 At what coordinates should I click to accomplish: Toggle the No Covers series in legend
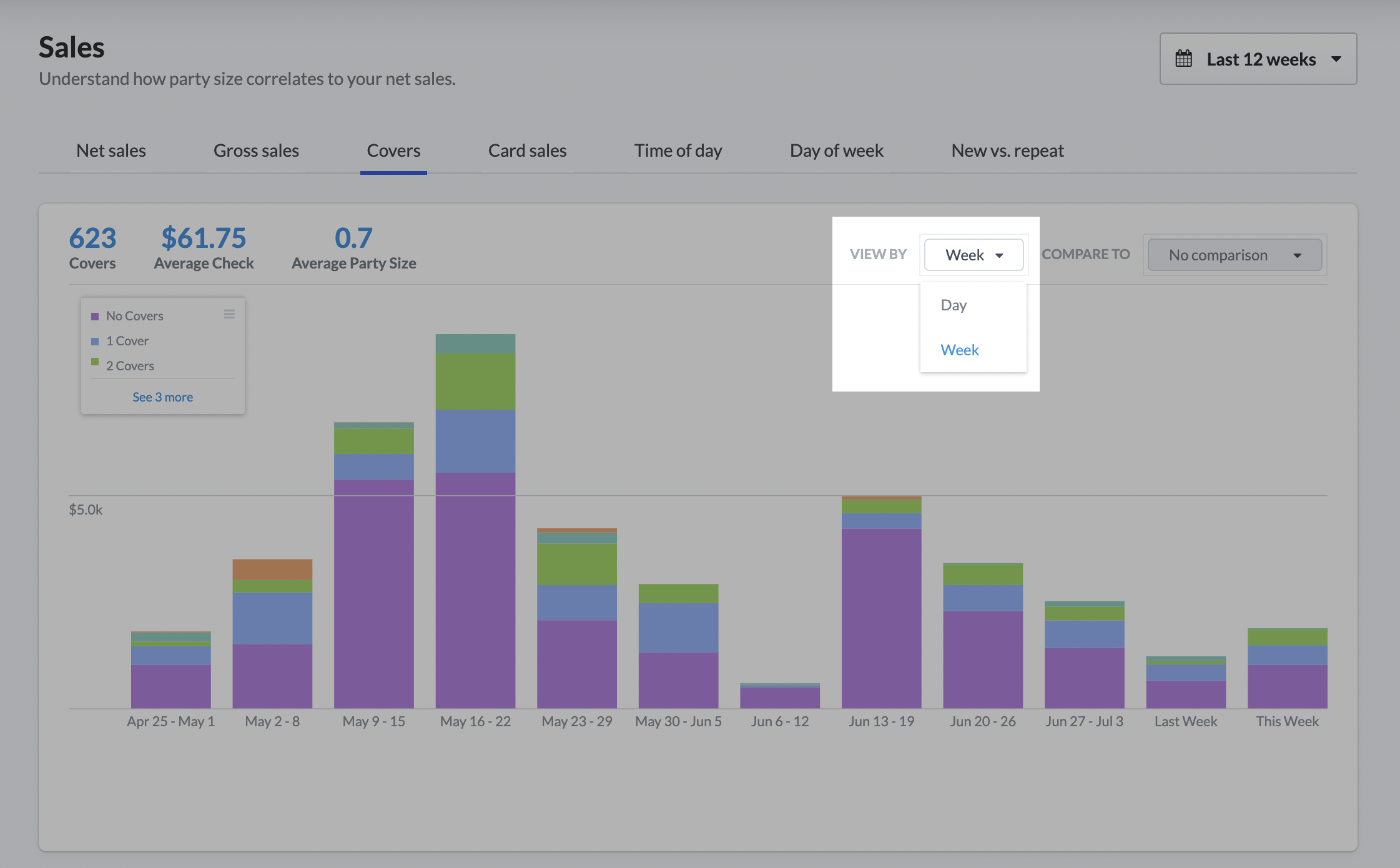(134, 316)
